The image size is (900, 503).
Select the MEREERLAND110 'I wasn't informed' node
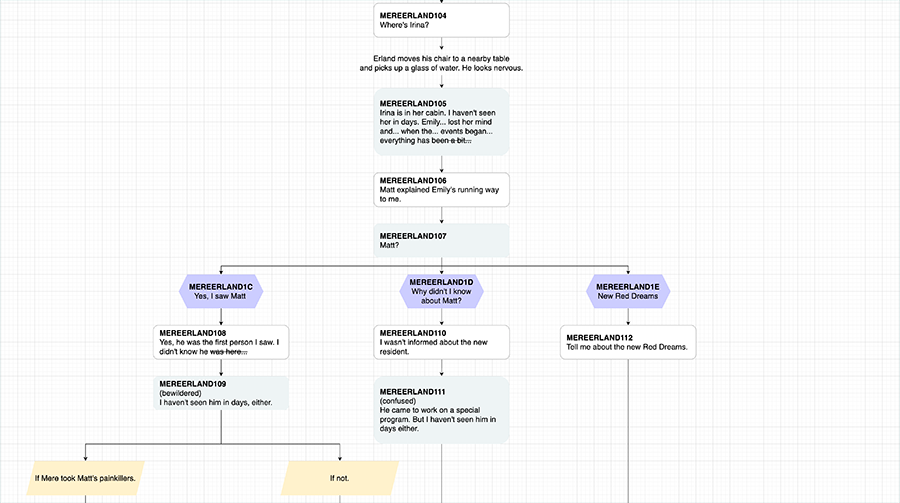tap(441, 342)
